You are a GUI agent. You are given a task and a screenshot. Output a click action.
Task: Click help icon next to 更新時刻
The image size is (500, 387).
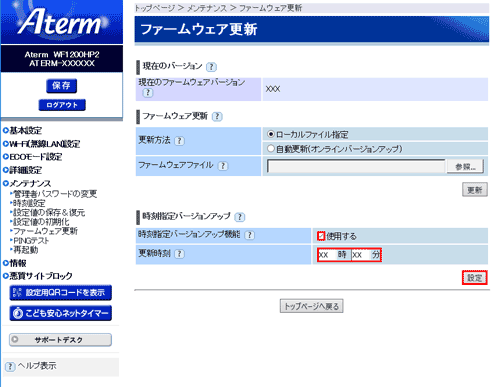coord(179,254)
